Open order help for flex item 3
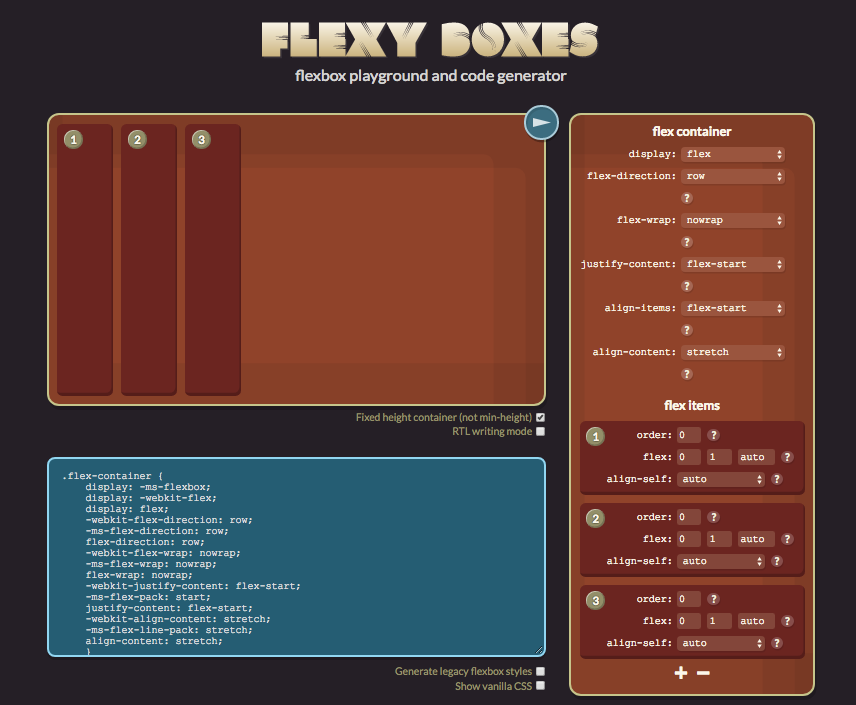Screen dimensions: 856x705 713,599
